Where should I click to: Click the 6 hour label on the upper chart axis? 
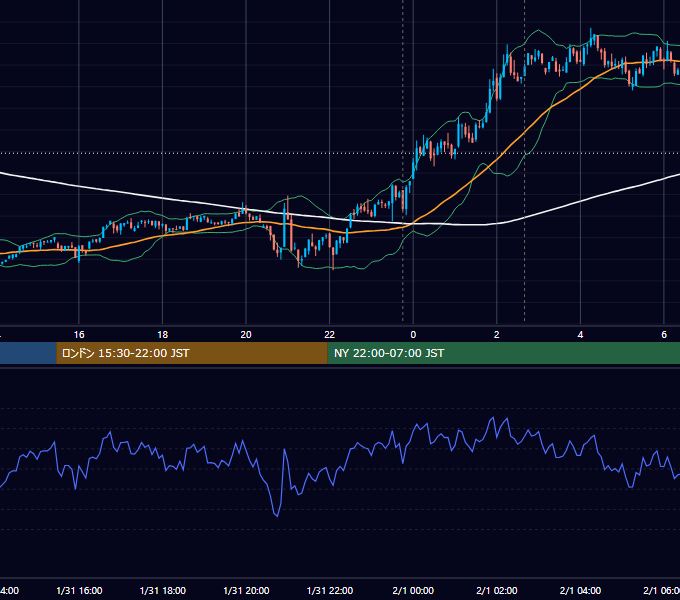(x=664, y=335)
